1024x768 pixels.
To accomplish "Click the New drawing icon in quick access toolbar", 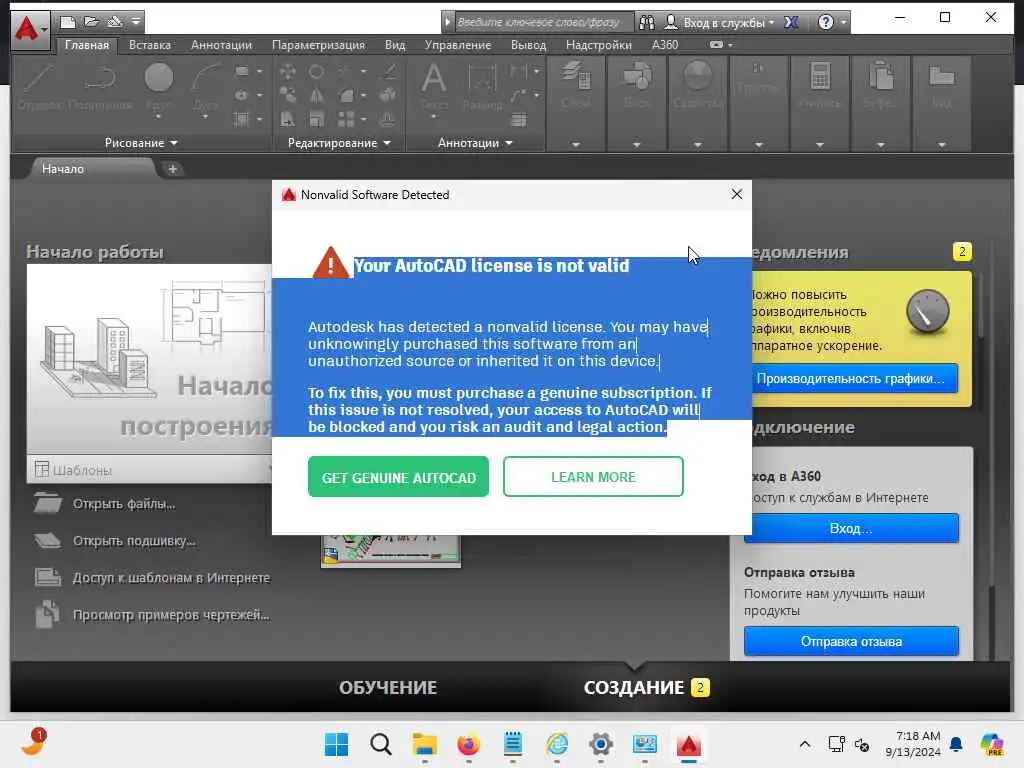I will tap(67, 22).
